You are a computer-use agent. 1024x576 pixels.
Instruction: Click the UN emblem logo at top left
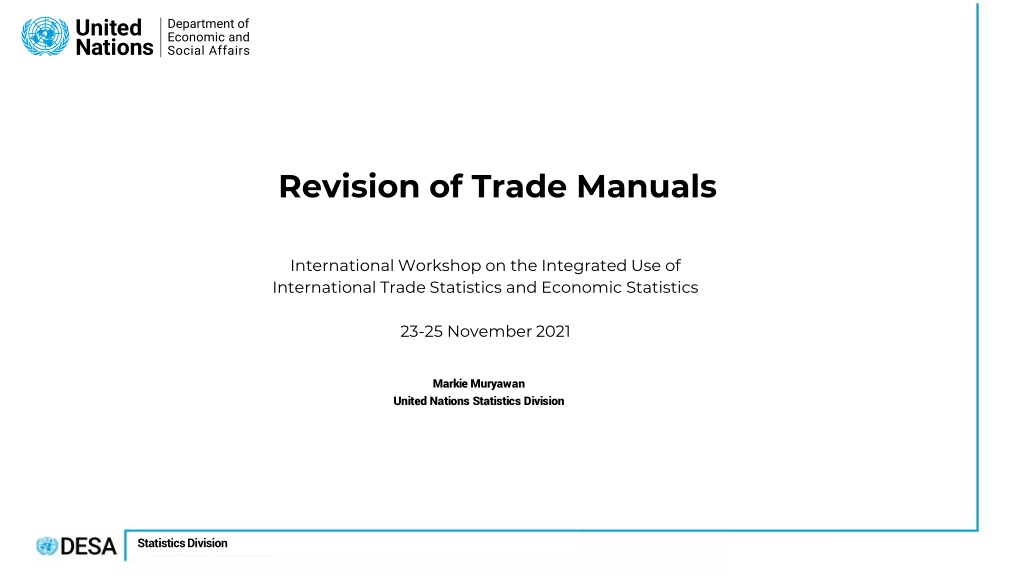click(45, 37)
